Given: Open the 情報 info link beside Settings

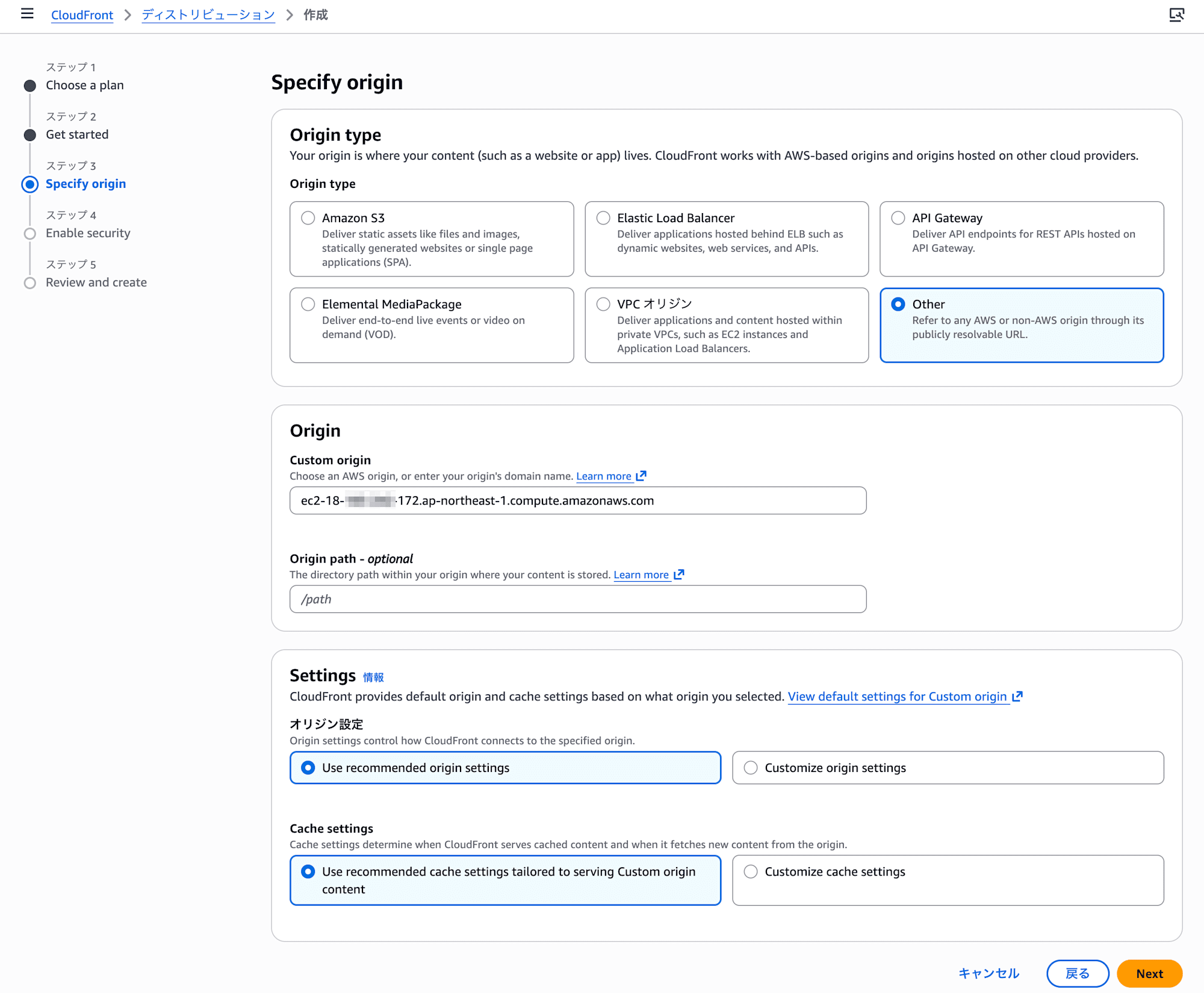Looking at the screenshot, I should click(373, 677).
